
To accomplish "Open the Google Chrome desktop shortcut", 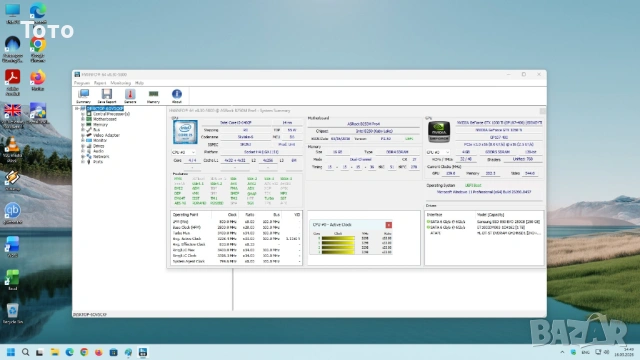I will coord(38,50).
